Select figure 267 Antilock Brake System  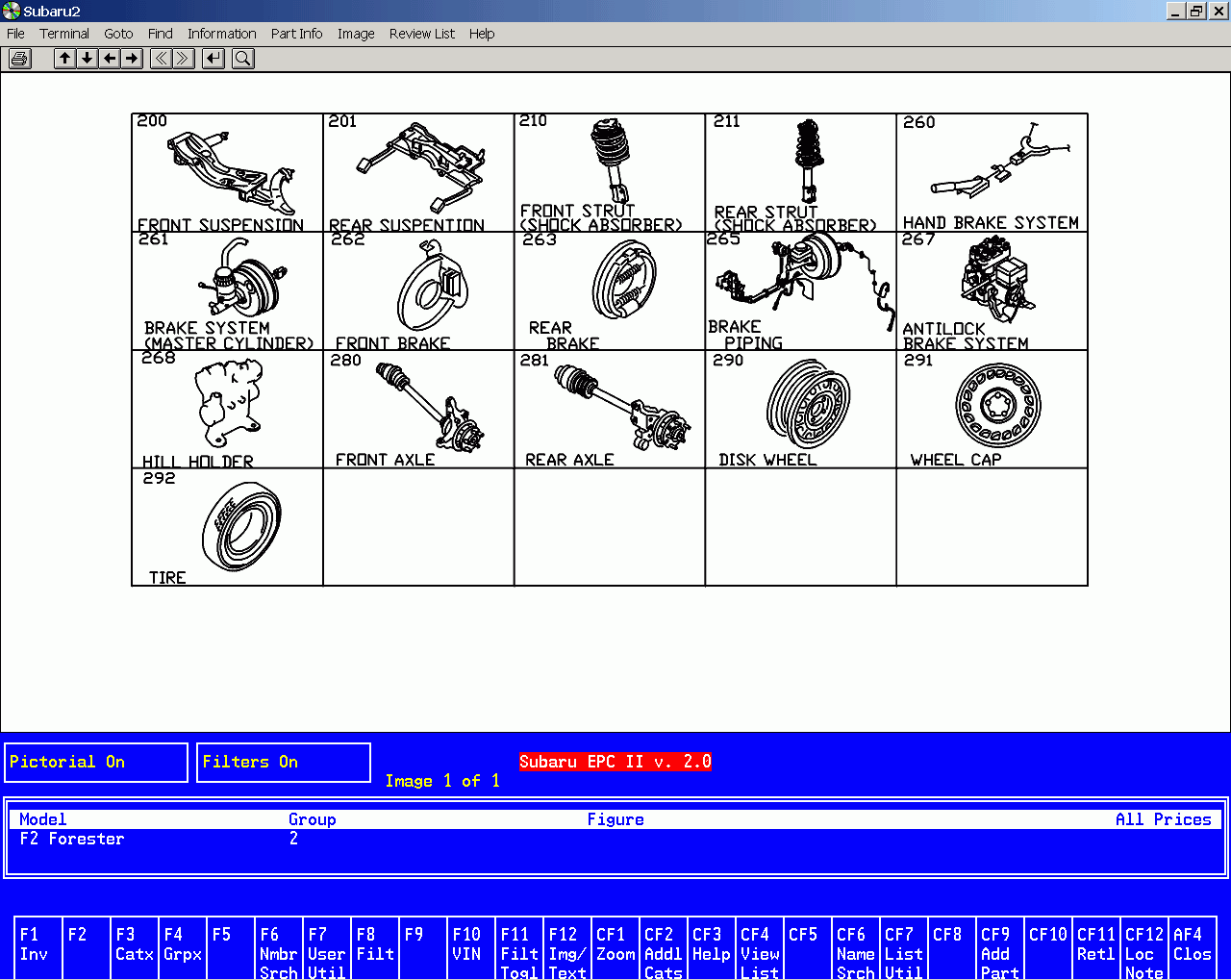click(992, 291)
